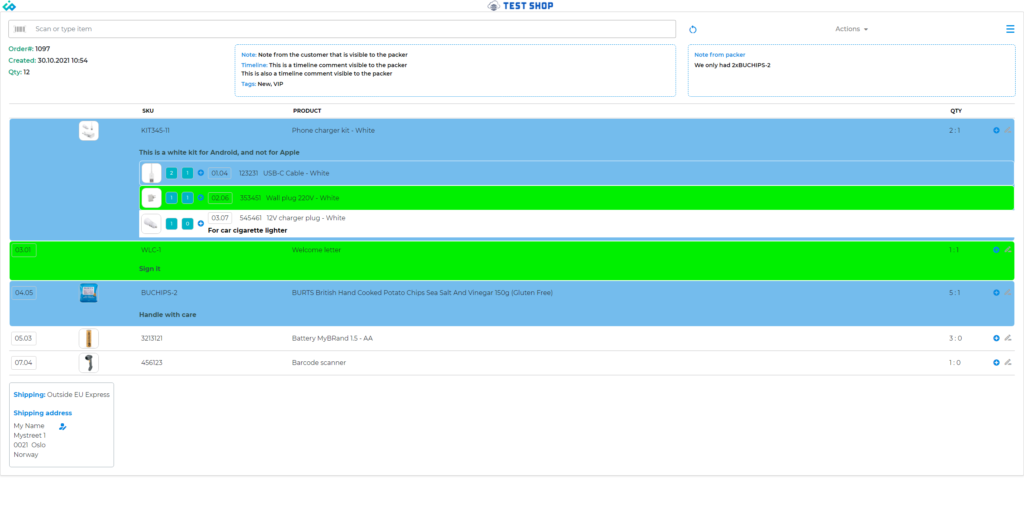
Task: Click the plus icon on the Barcode scanner row
Action: point(996,362)
